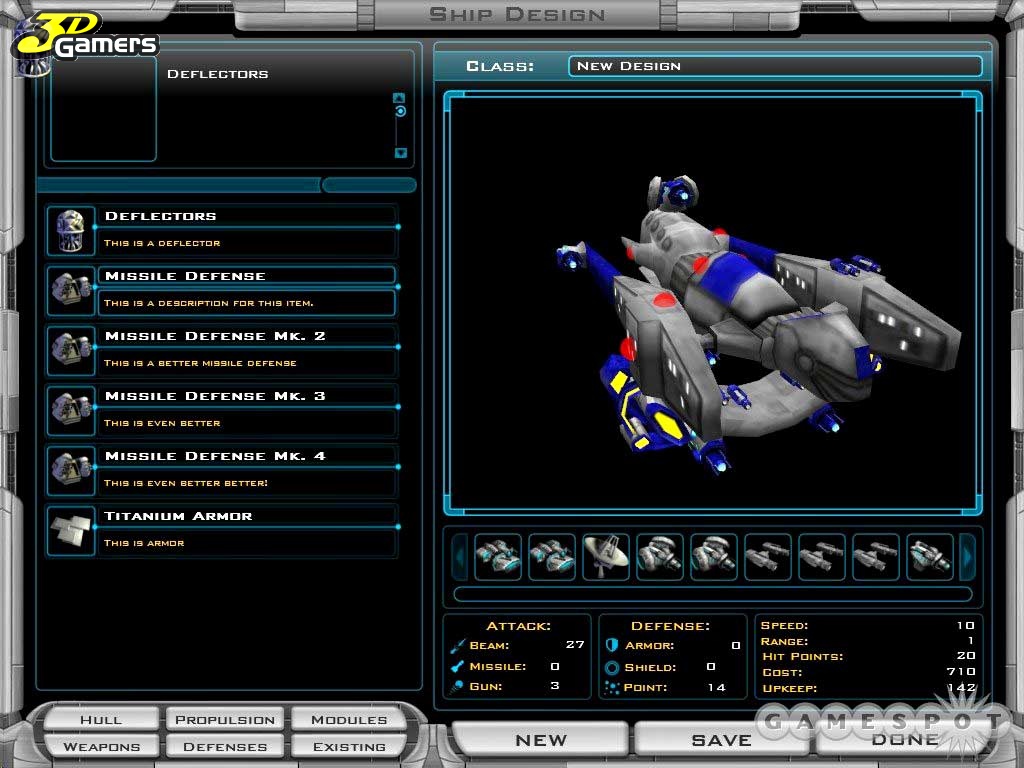Click the Shield icon in the Defense panel
1024x768 pixels.
tap(611, 666)
